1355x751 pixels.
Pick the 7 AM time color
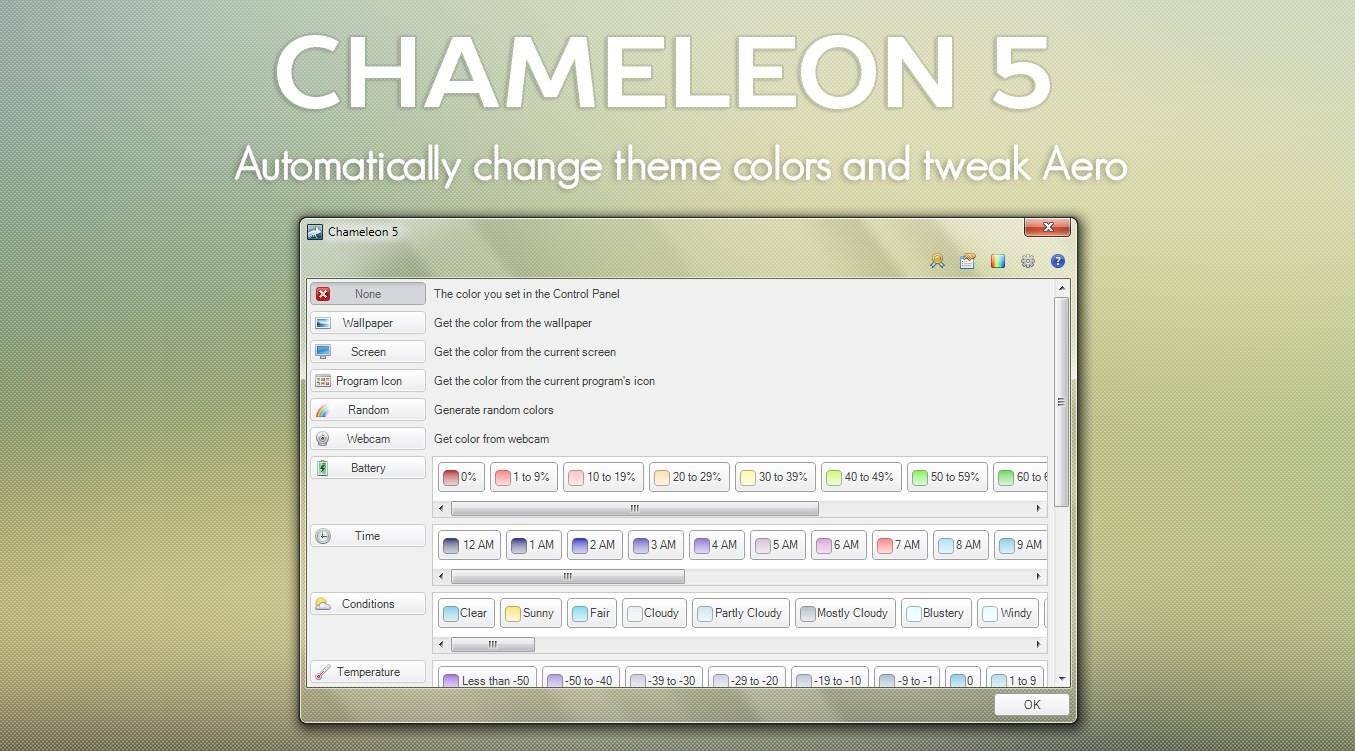pyautogui.click(x=900, y=545)
